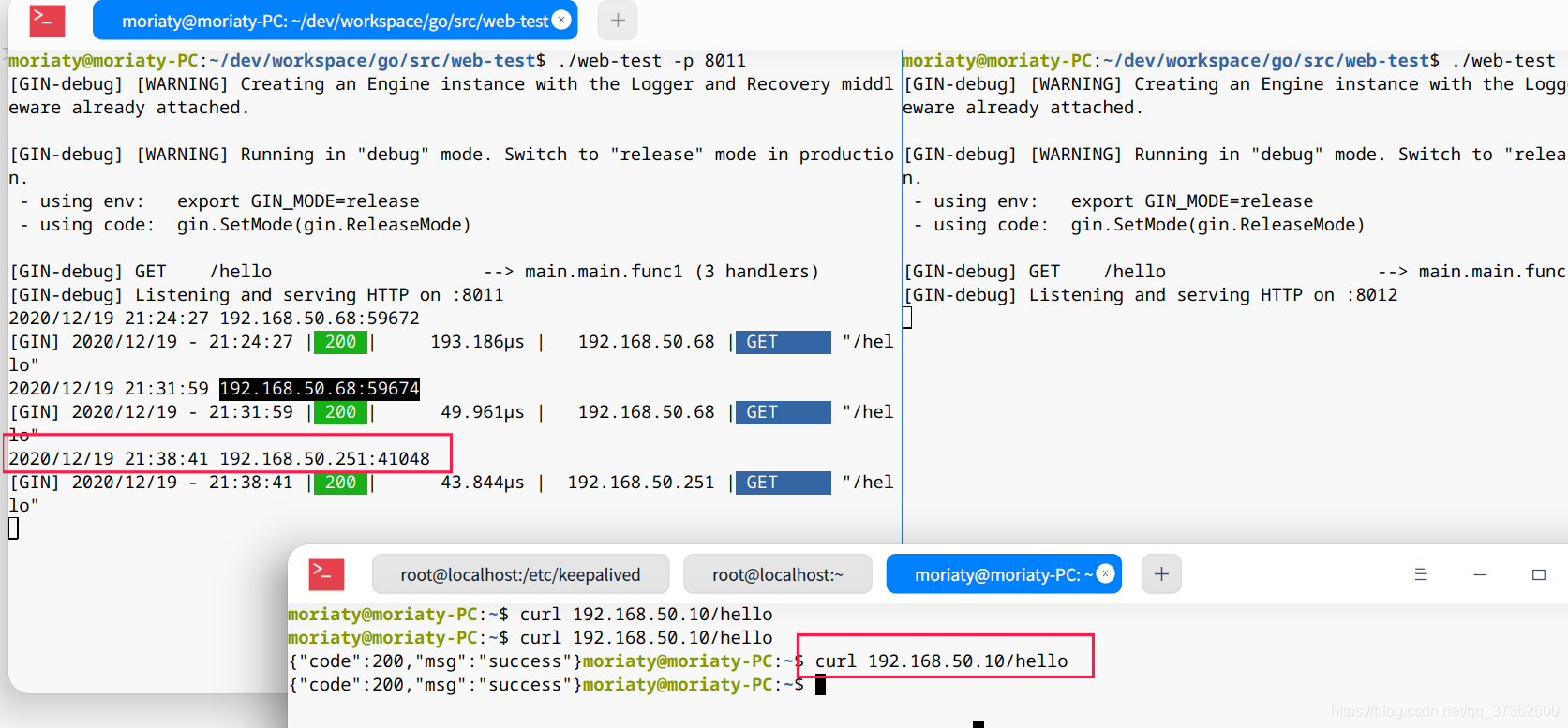Click the terminal app icon in the back window
1568x728 pixels.
[47, 20]
